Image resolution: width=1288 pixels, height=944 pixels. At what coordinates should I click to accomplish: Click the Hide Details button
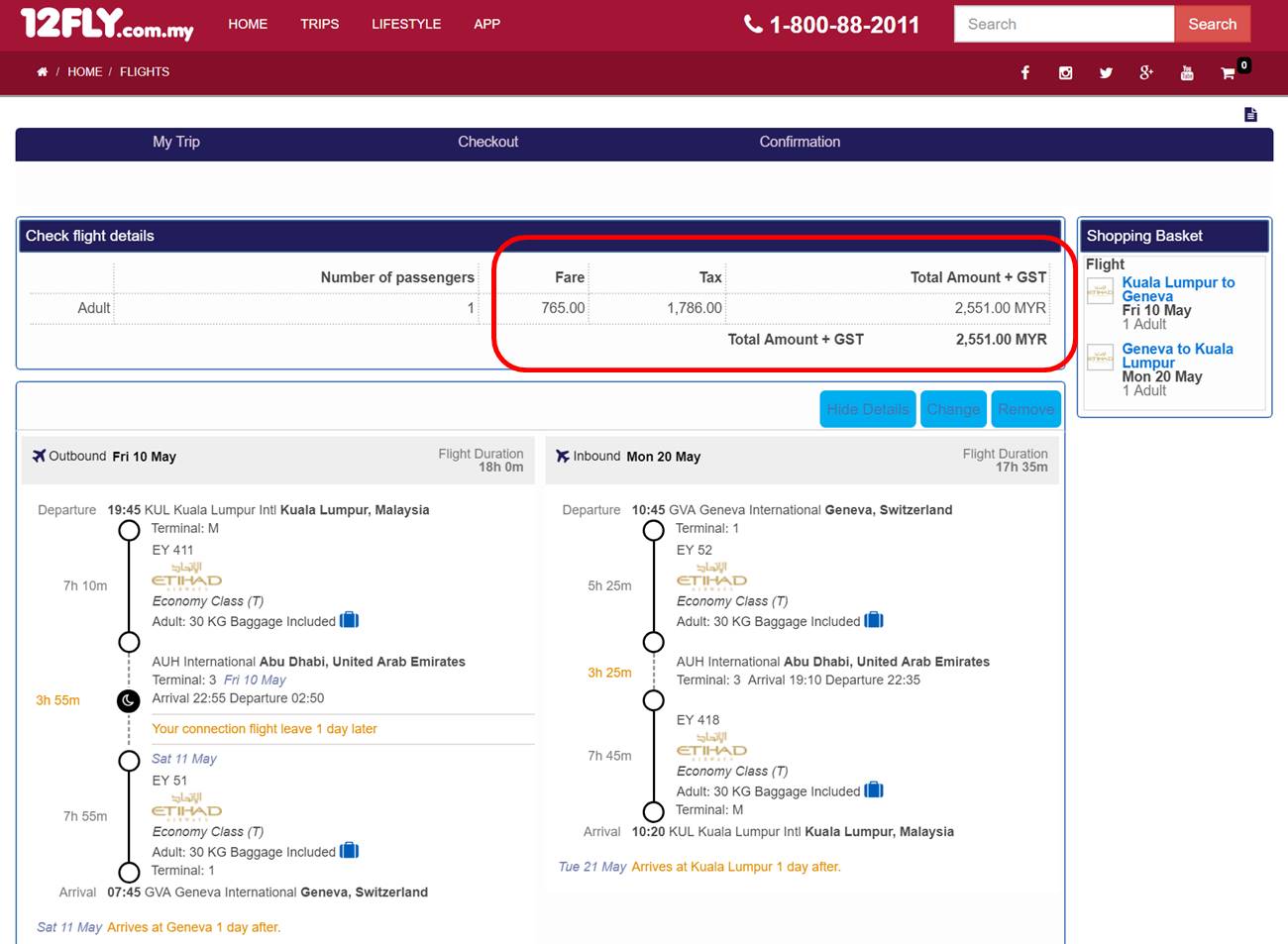click(868, 409)
